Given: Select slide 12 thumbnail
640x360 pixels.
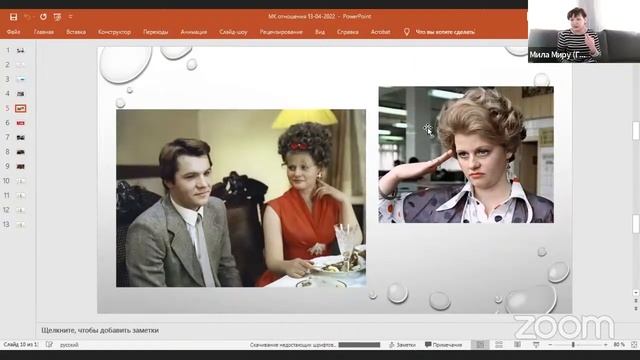Looking at the screenshot, I should tap(20, 210).
